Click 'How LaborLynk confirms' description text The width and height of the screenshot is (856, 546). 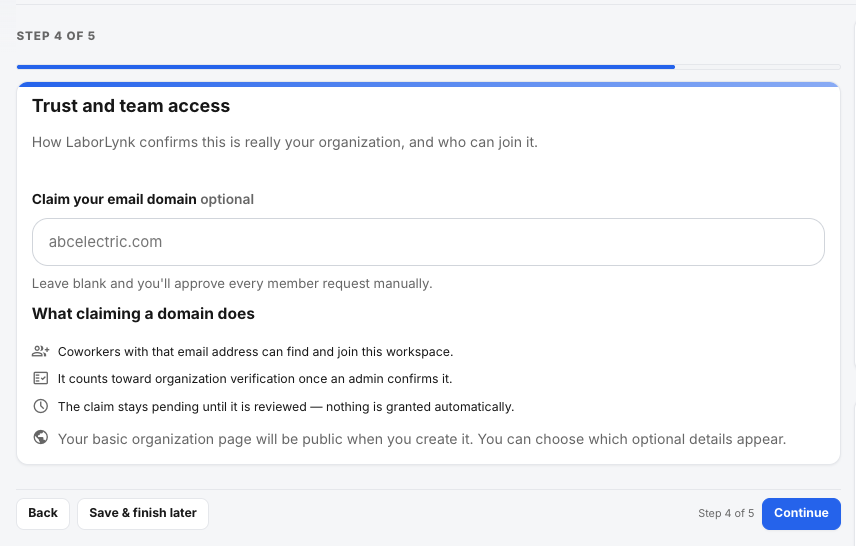click(285, 143)
